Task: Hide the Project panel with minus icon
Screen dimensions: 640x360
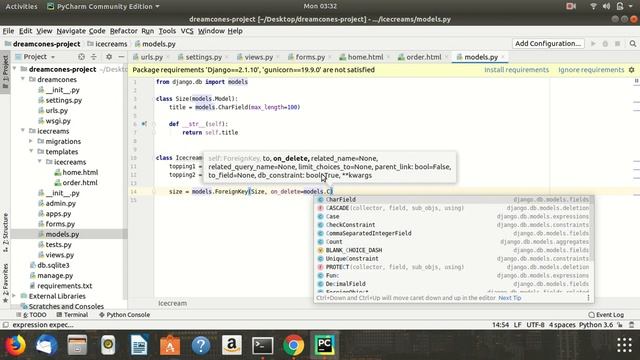Action: (x=121, y=57)
